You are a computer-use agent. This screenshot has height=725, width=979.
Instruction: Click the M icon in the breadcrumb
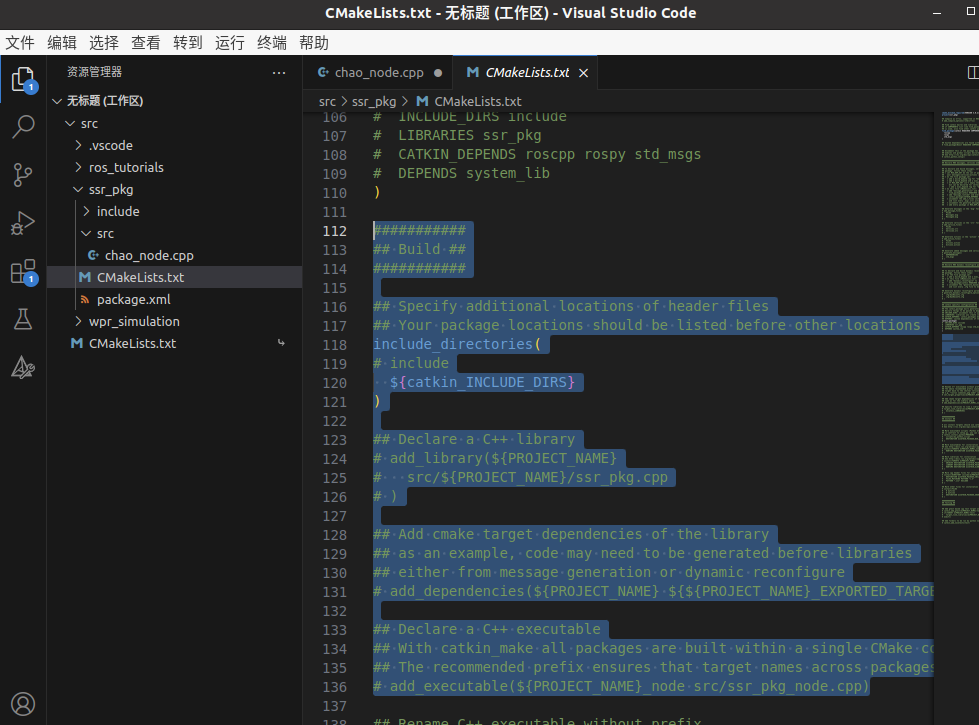pyautogui.click(x=422, y=101)
